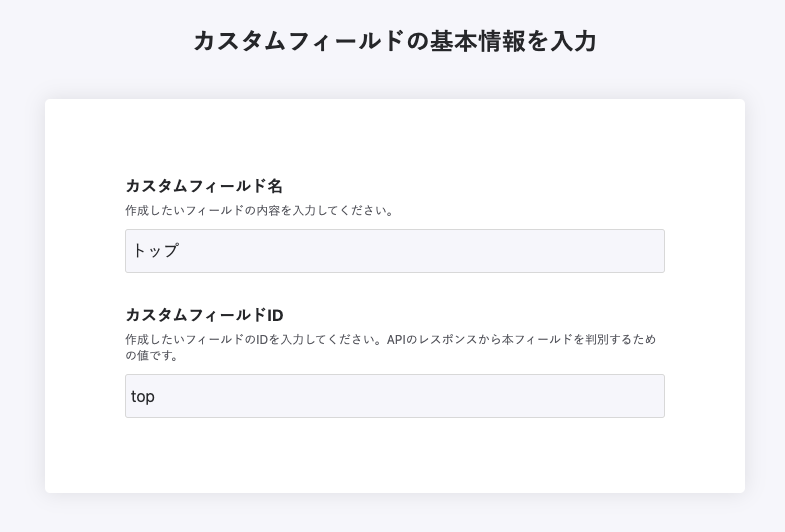Click blank white card area below the ID field
This screenshot has height=532, width=785.
(394, 455)
